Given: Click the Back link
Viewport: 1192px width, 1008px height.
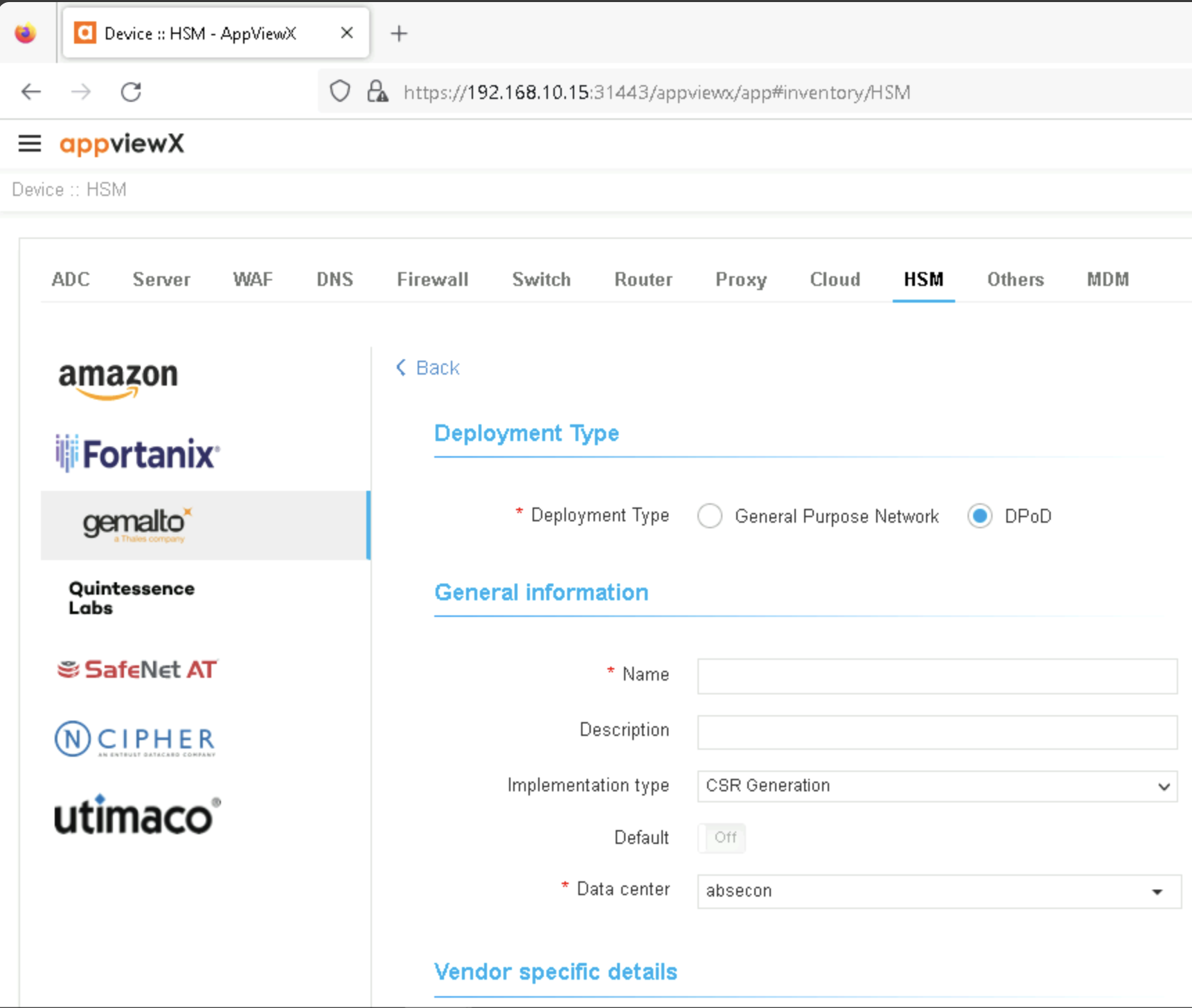Looking at the screenshot, I should tap(428, 368).
